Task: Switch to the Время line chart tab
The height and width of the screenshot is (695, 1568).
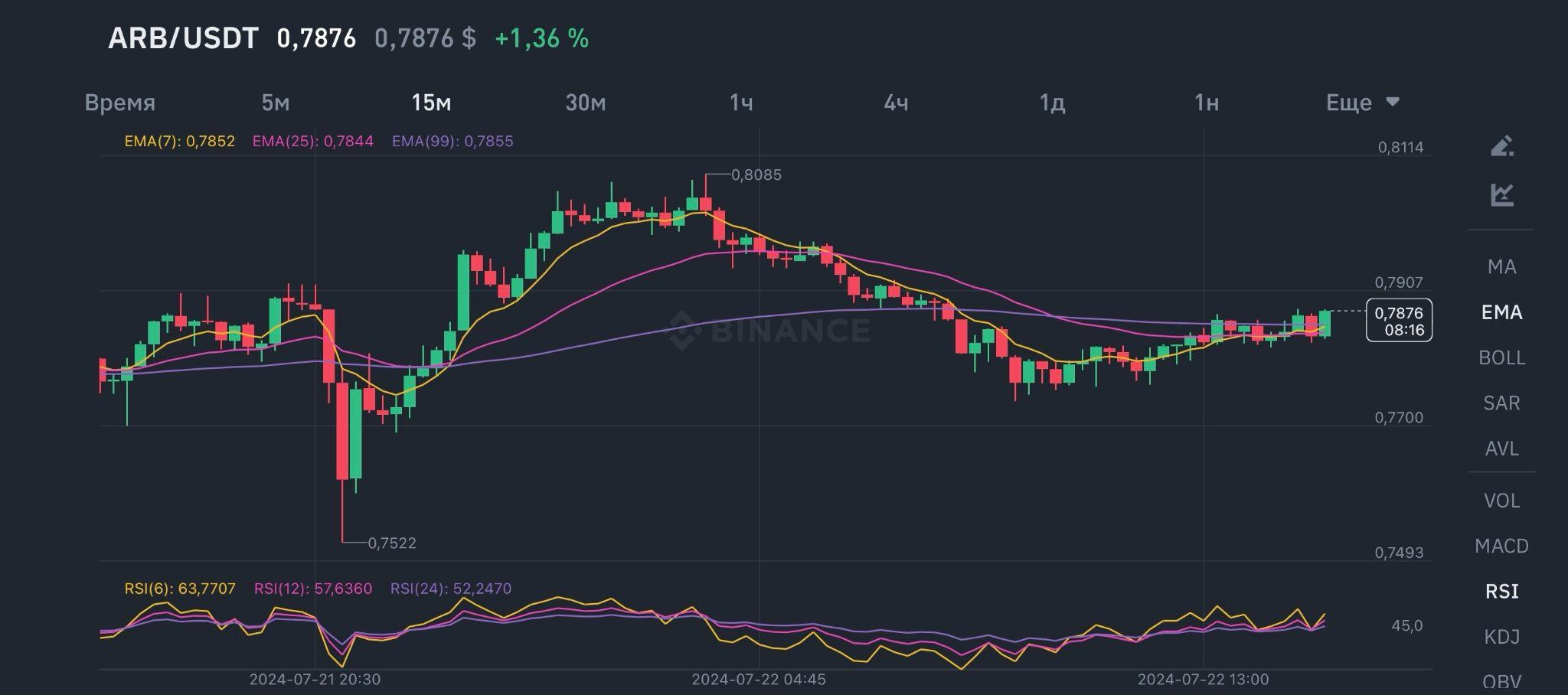Action: 120,103
